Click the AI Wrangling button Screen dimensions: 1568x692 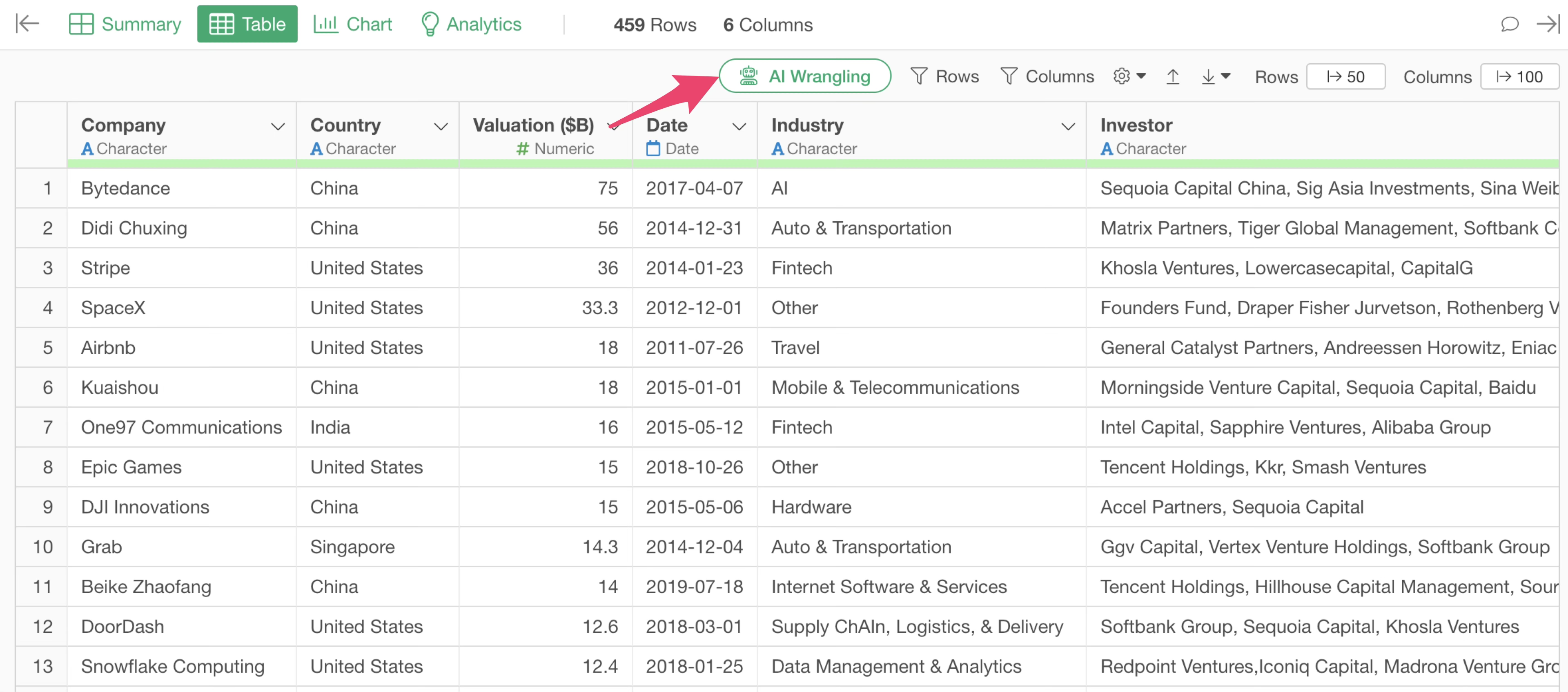click(805, 76)
